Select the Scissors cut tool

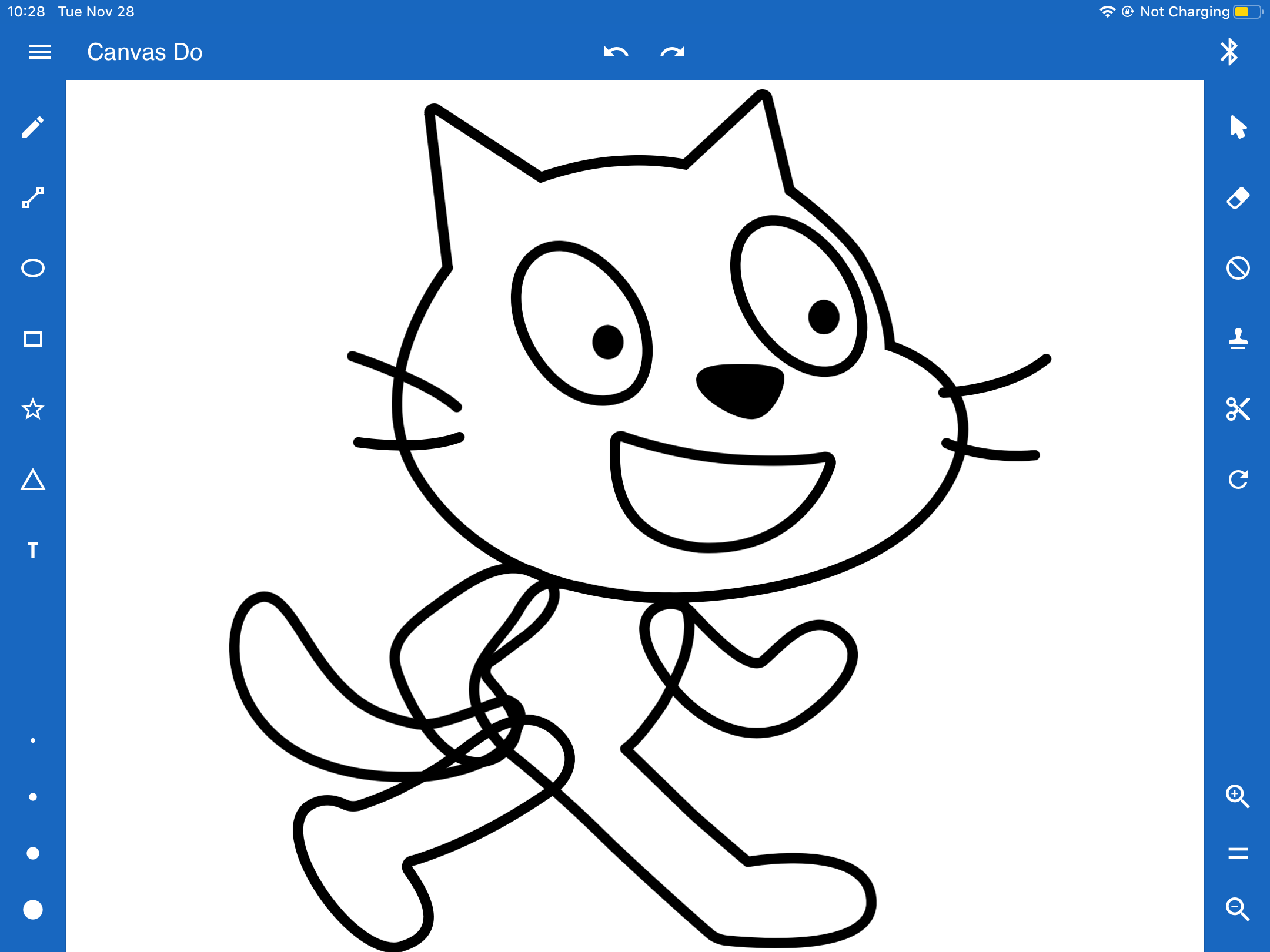coord(1238,410)
